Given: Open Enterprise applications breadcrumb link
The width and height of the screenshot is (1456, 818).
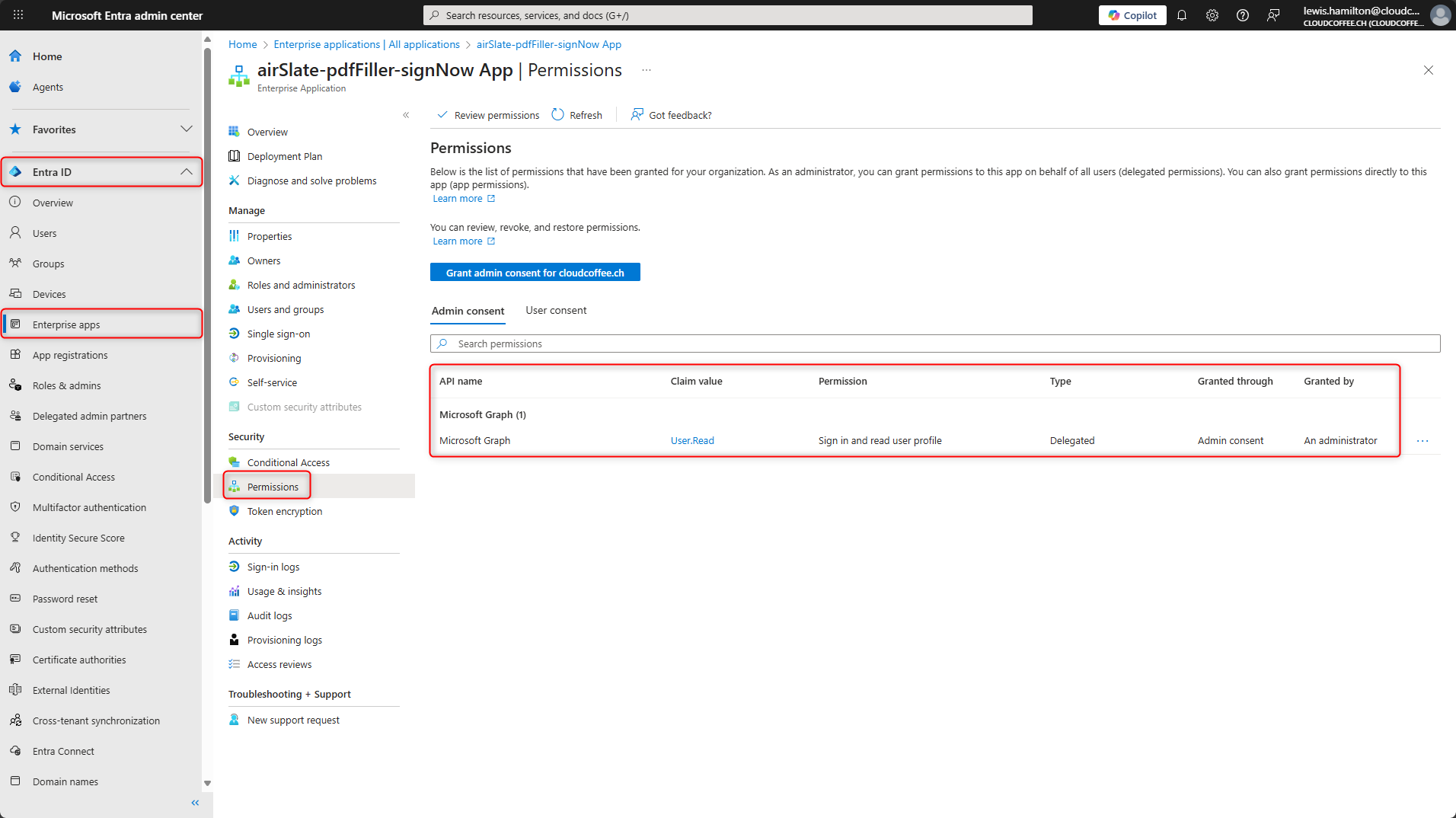Looking at the screenshot, I should (x=366, y=44).
